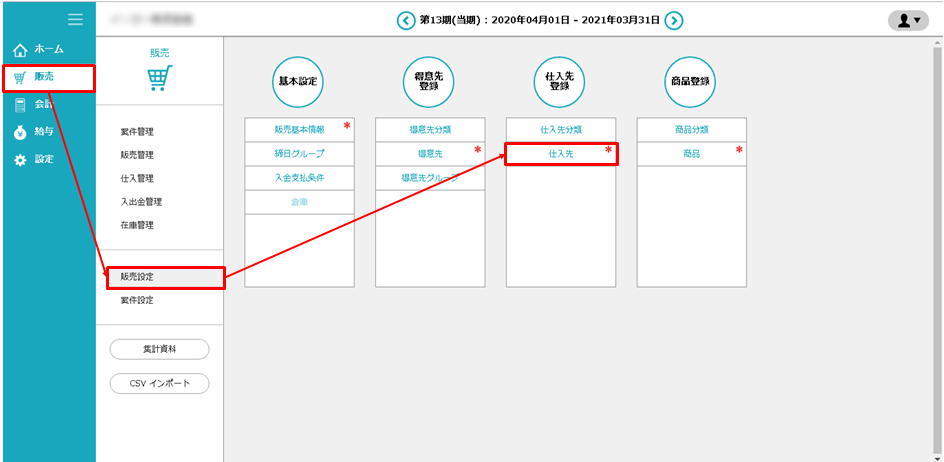
Task: Click the large cart icon under 販売
Action: coord(159,79)
